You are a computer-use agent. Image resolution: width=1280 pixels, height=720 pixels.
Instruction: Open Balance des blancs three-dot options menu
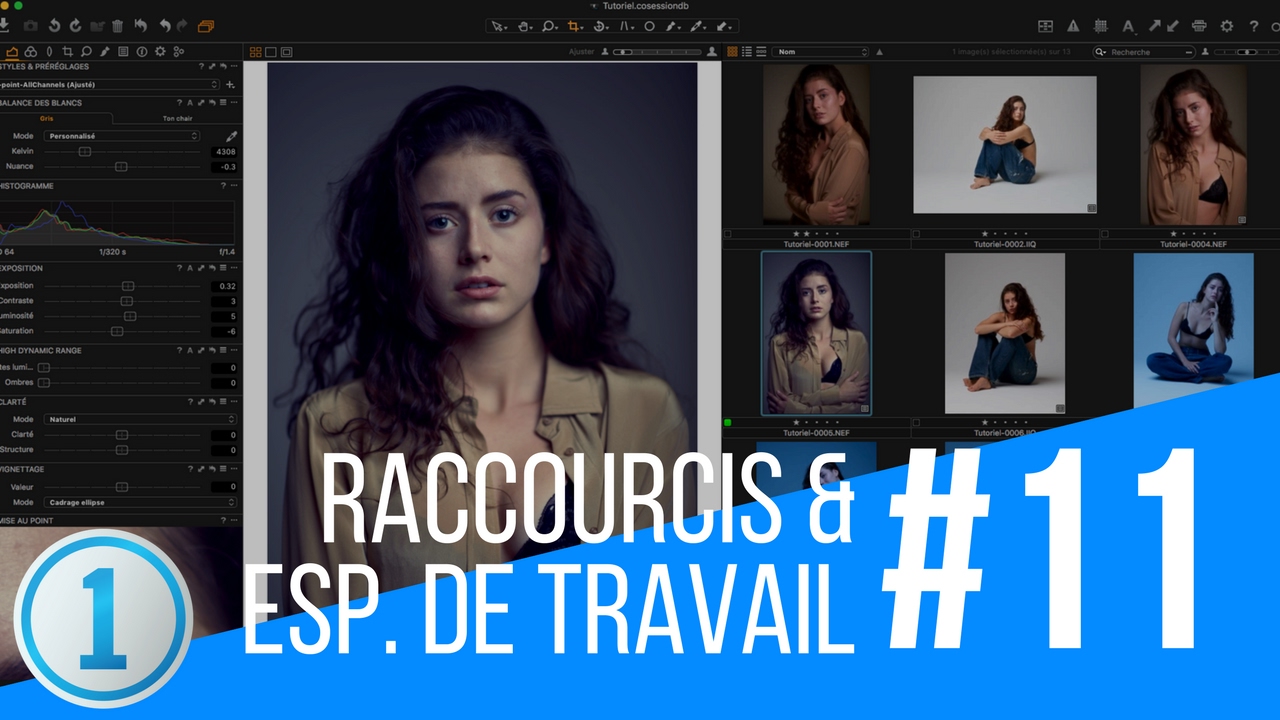234,102
